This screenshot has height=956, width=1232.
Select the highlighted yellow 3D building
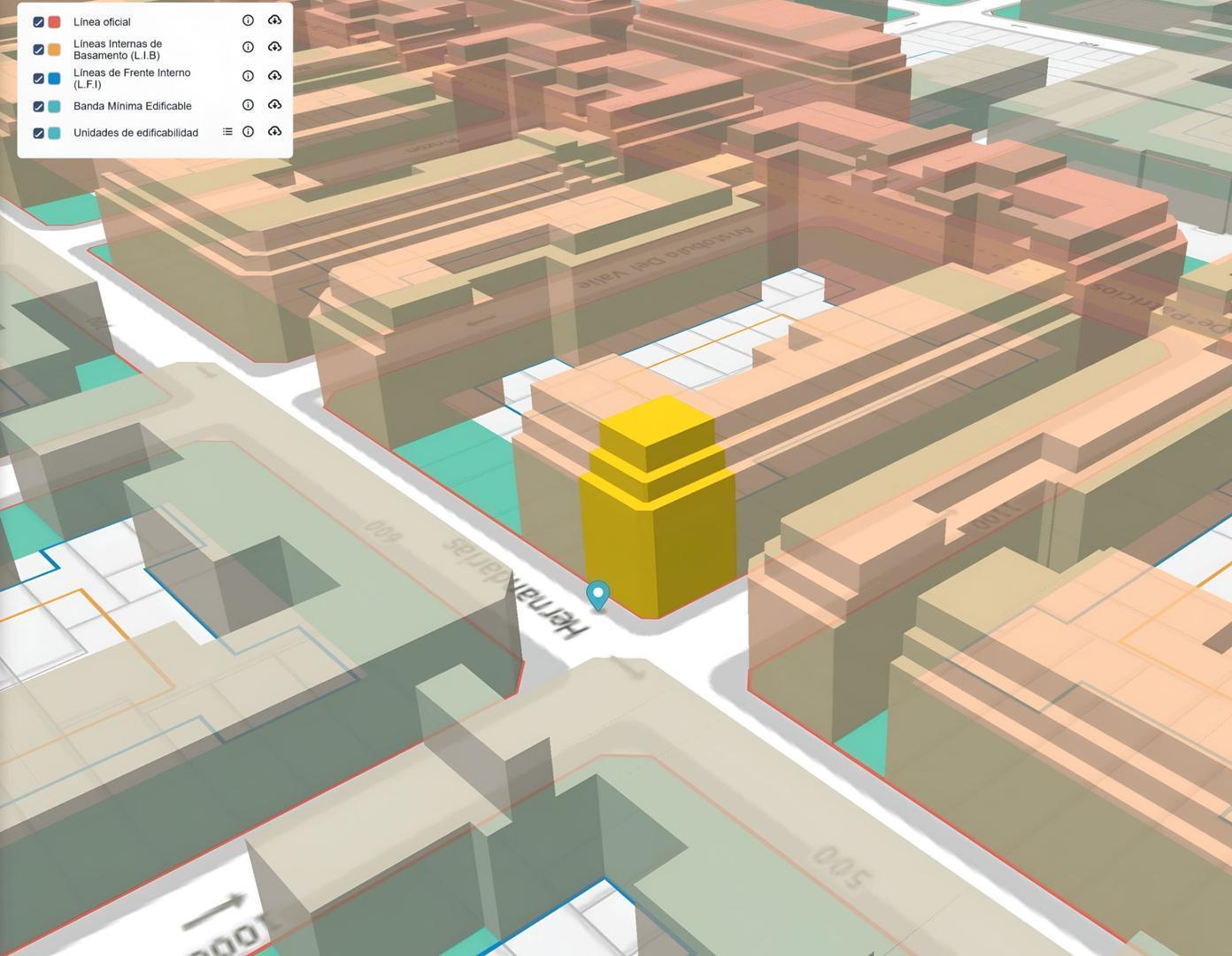(x=658, y=509)
